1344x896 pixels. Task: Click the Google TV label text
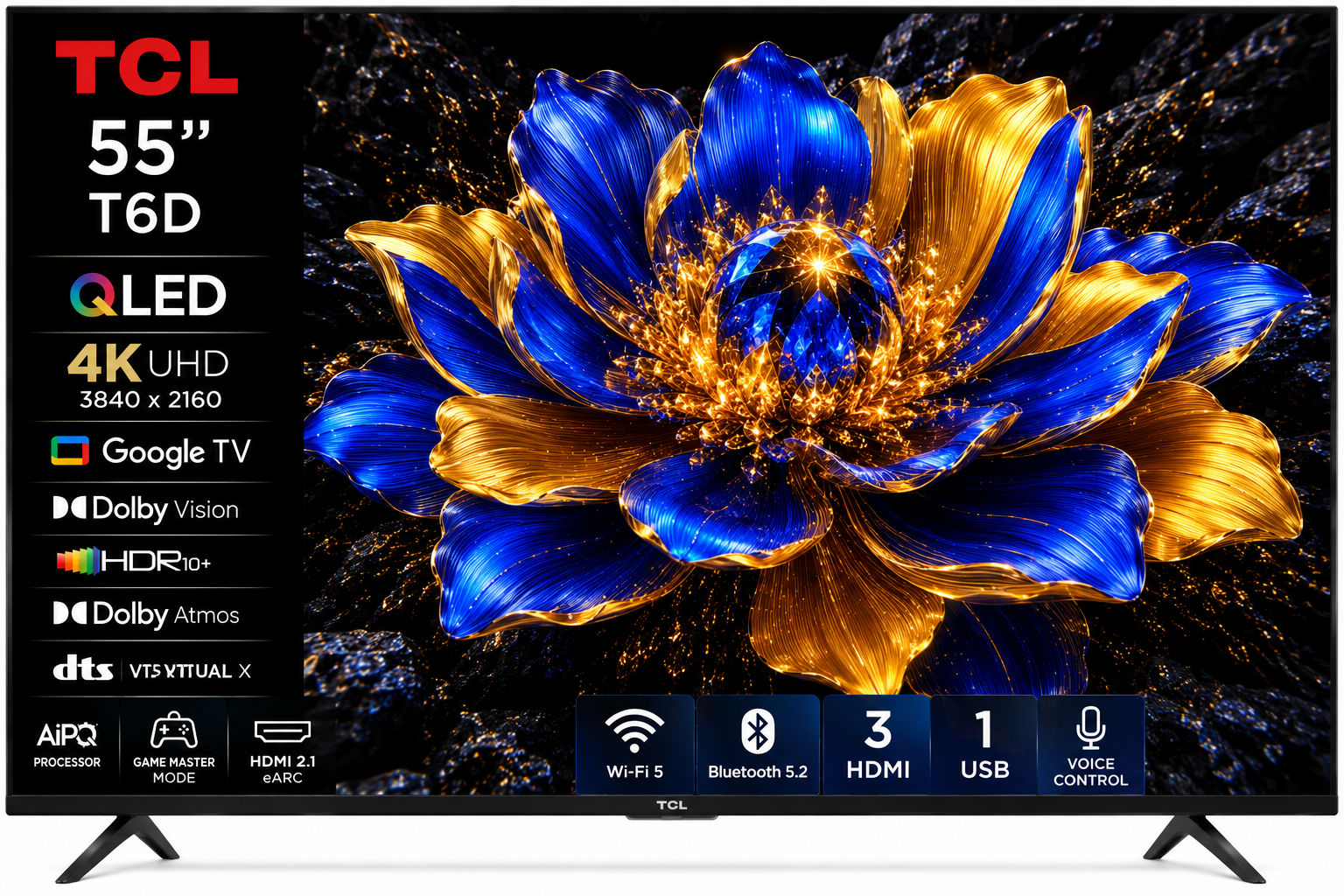(x=177, y=452)
